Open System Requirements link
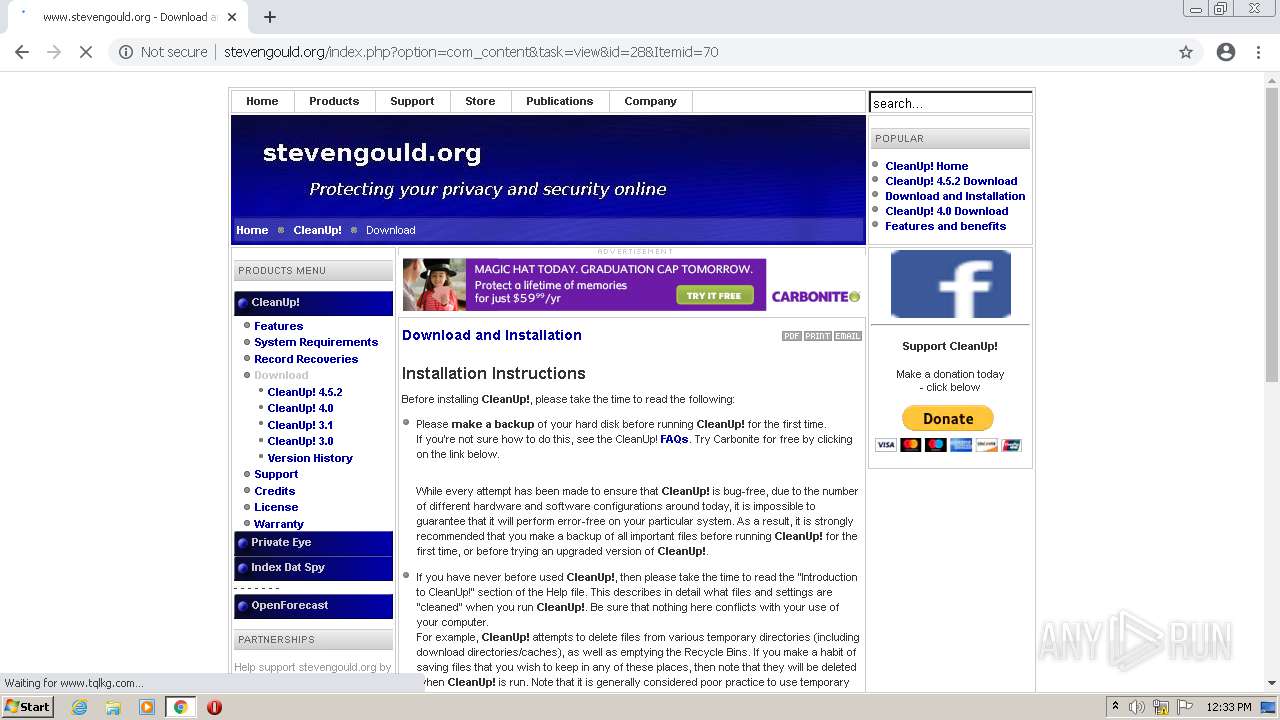The height and width of the screenshot is (720, 1280). click(x=316, y=342)
